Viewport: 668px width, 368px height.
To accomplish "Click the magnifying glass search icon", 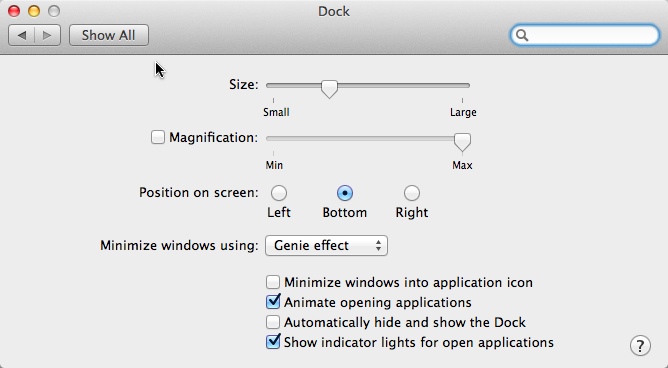I will (522, 35).
